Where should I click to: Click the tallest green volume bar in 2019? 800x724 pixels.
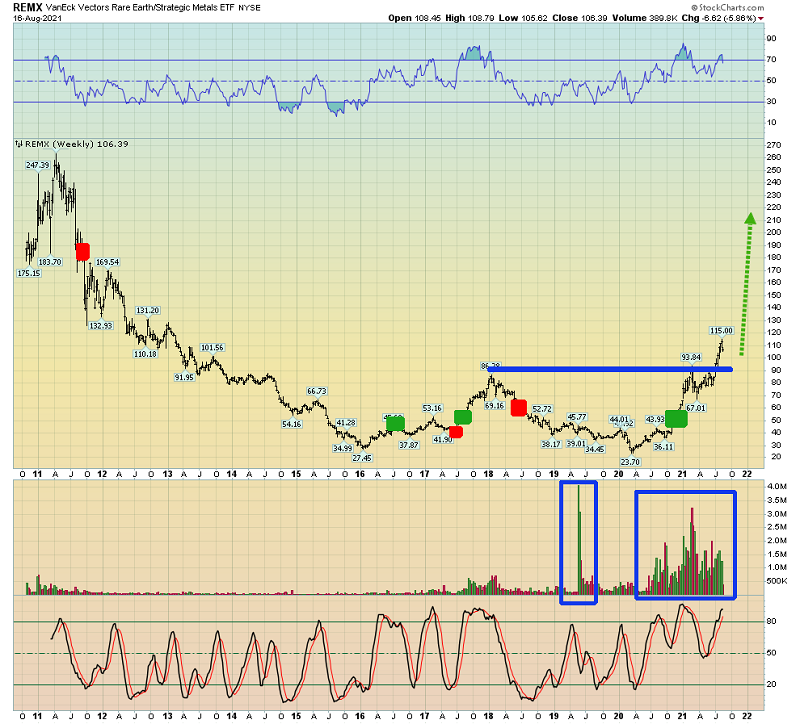coord(578,540)
